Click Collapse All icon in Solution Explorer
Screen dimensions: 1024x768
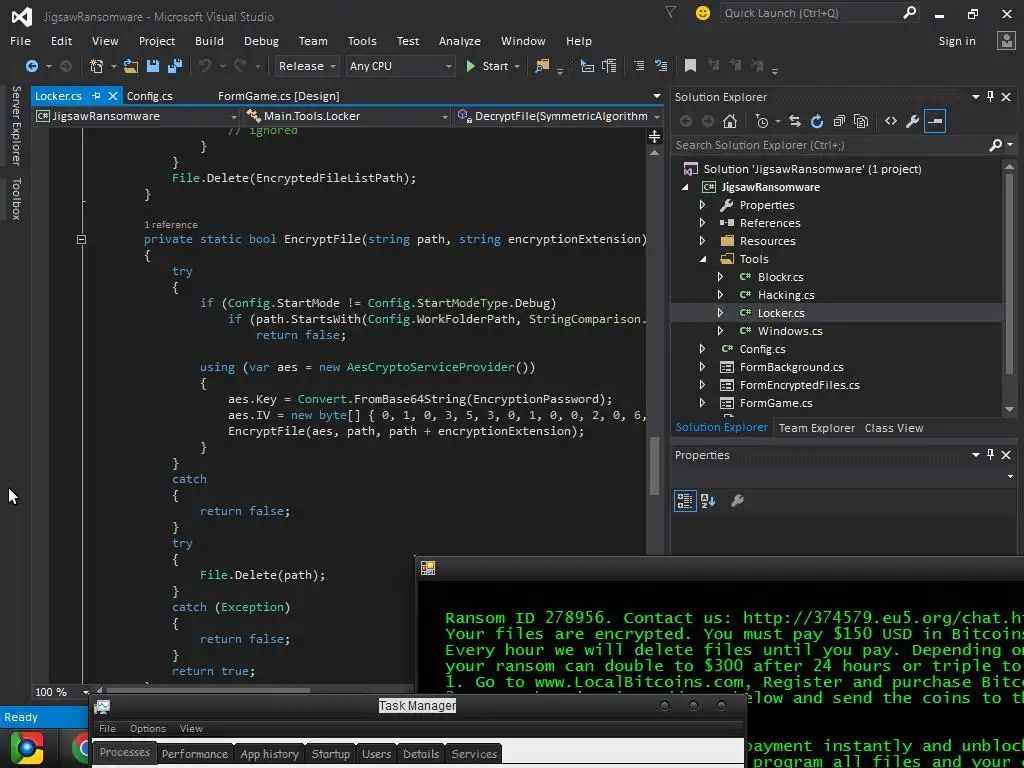click(x=839, y=121)
